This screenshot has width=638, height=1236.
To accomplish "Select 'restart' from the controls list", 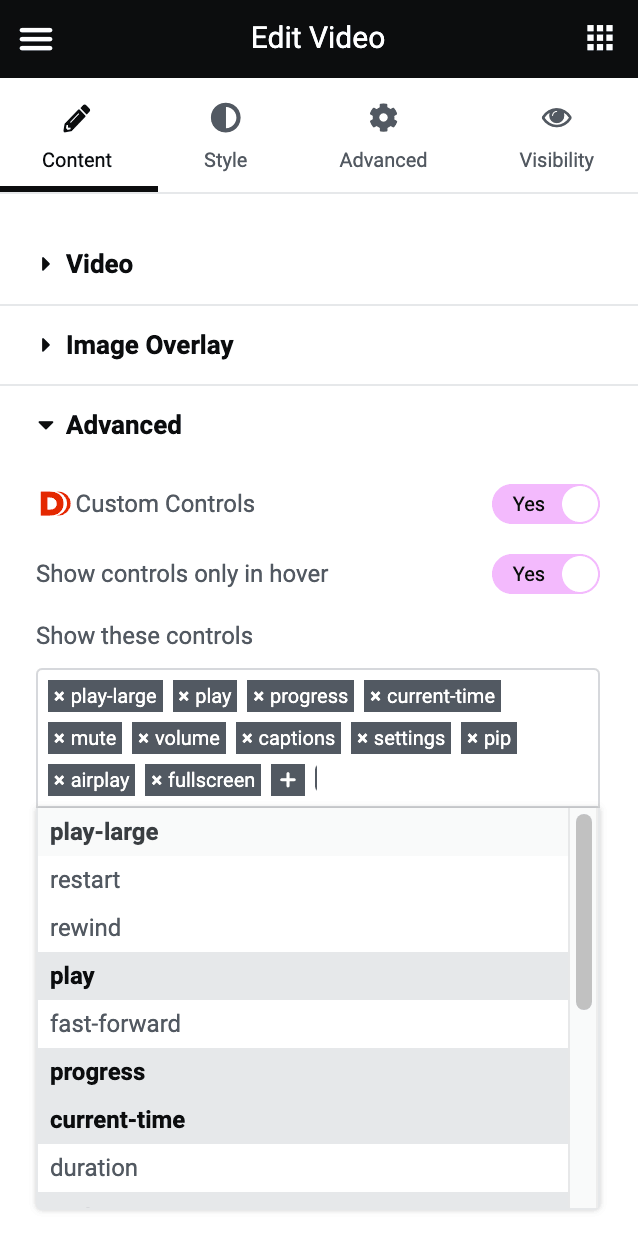I will 85,880.
